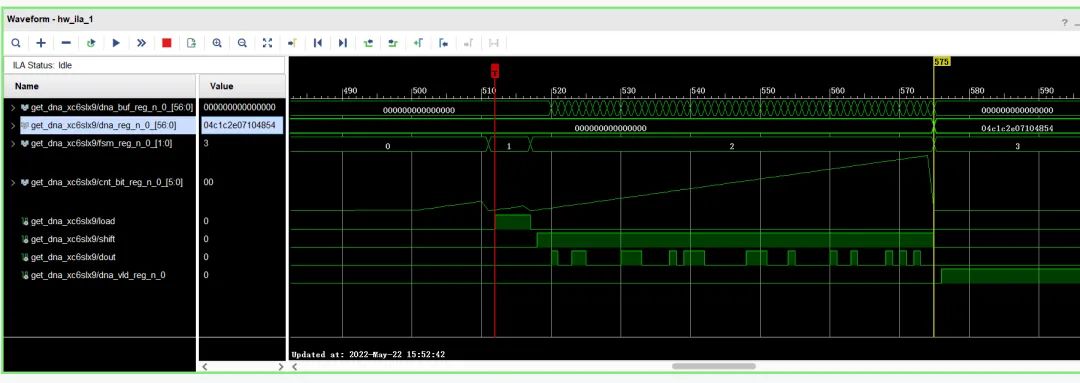Image resolution: width=1080 pixels, height=383 pixels.
Task: Click the export ILA data icon
Action: [x=191, y=43]
